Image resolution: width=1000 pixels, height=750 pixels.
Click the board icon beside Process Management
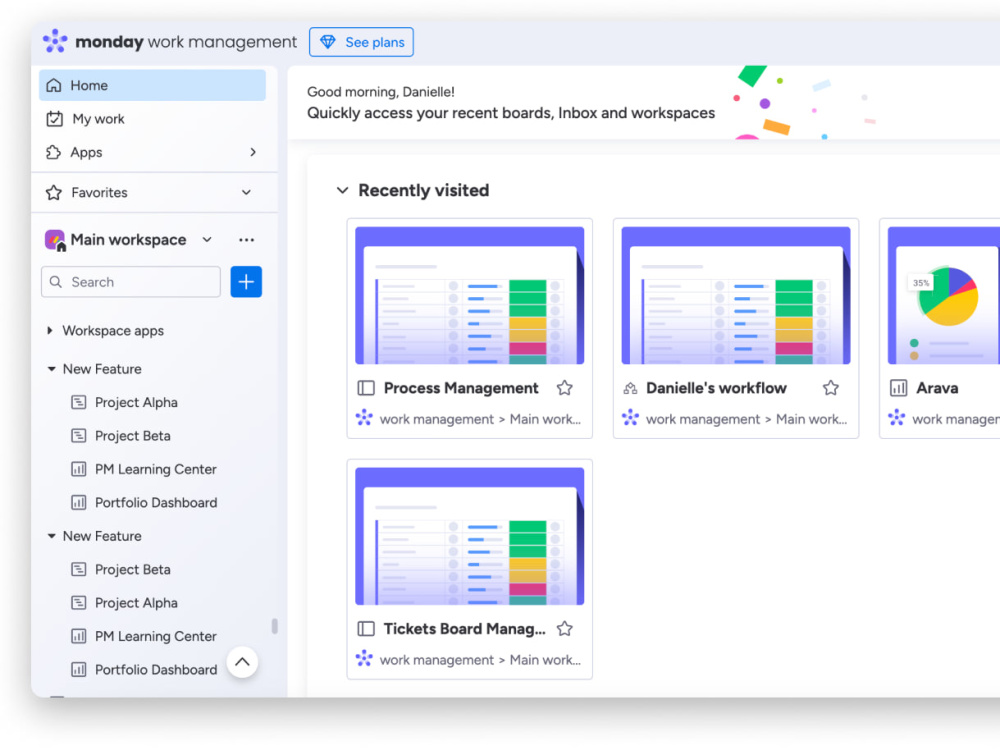coord(366,388)
